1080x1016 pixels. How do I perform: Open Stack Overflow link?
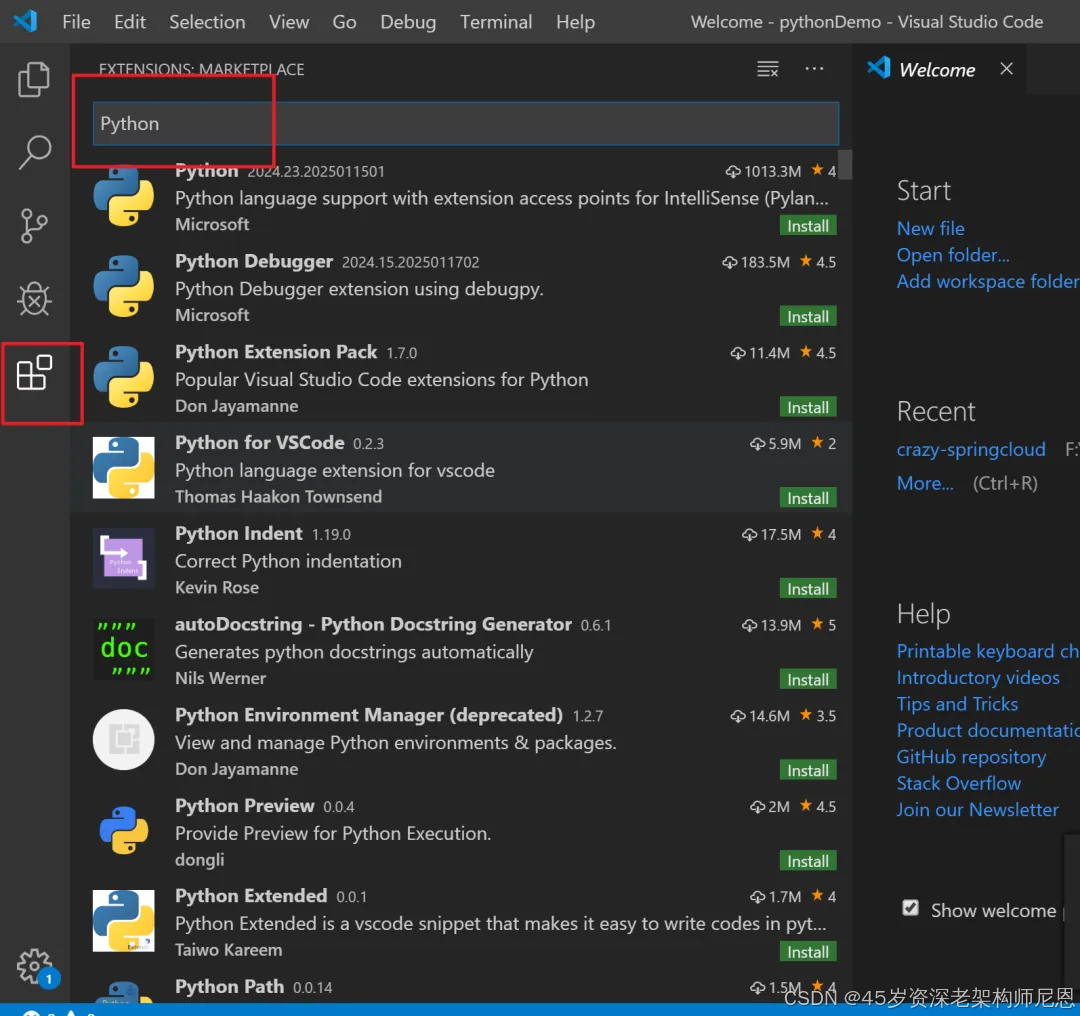[959, 783]
